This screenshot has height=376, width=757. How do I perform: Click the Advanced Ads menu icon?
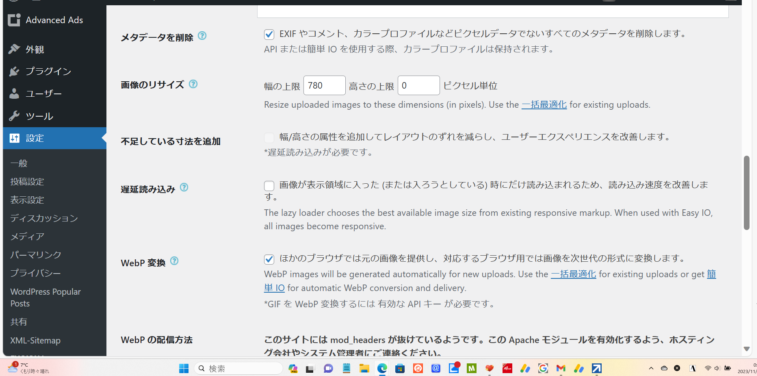[14, 20]
